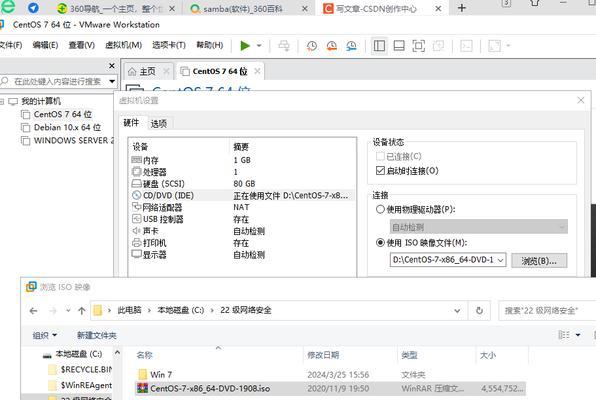Toggle the 已连接(C) checkbox
Viewport: 596px width, 400px height.
tap(380, 156)
